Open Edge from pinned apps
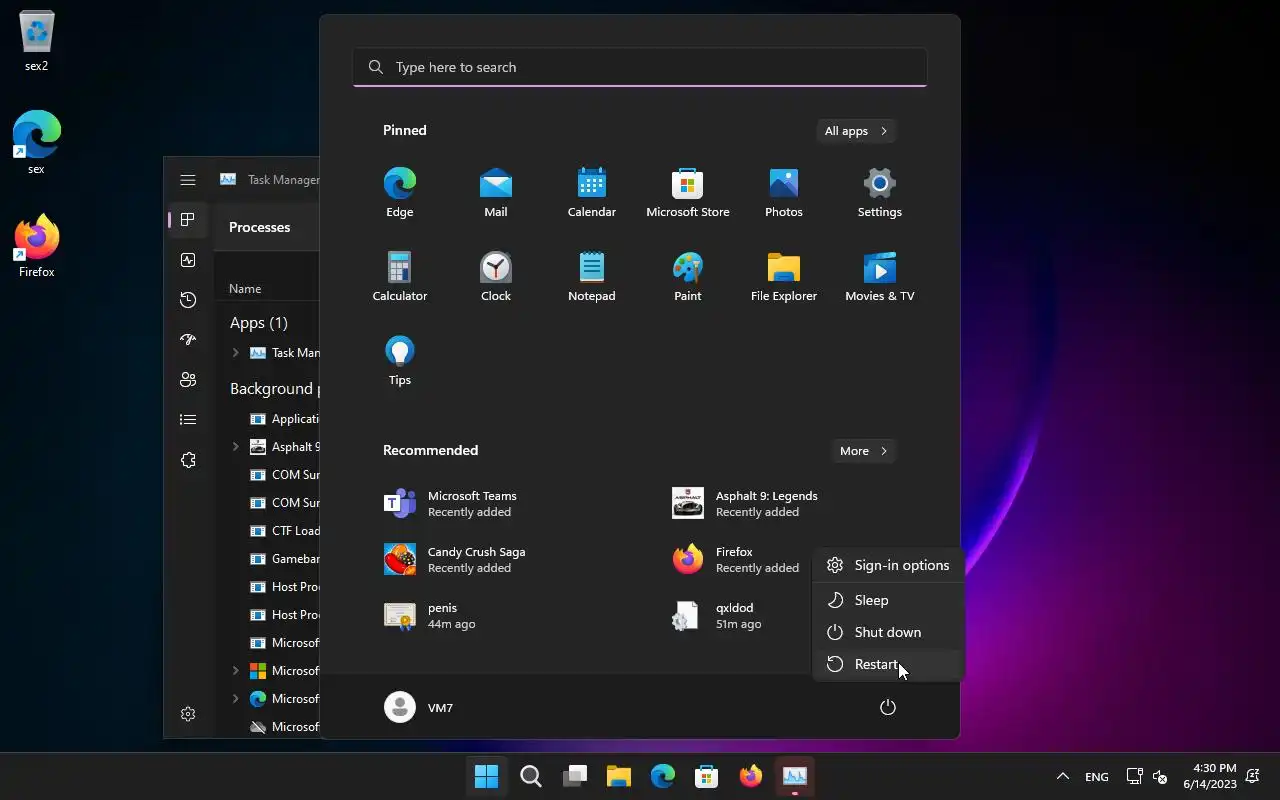Screen dimensions: 1280x800 [399, 193]
